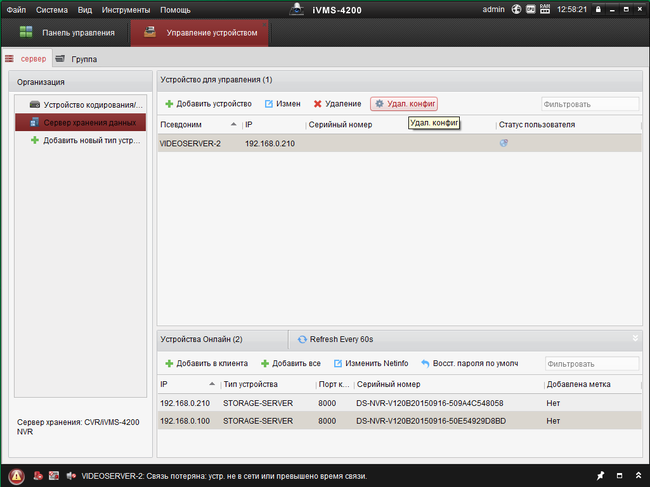
Task: Select managed device IP 192.168.0.210 cell
Action: pyautogui.click(x=270, y=143)
